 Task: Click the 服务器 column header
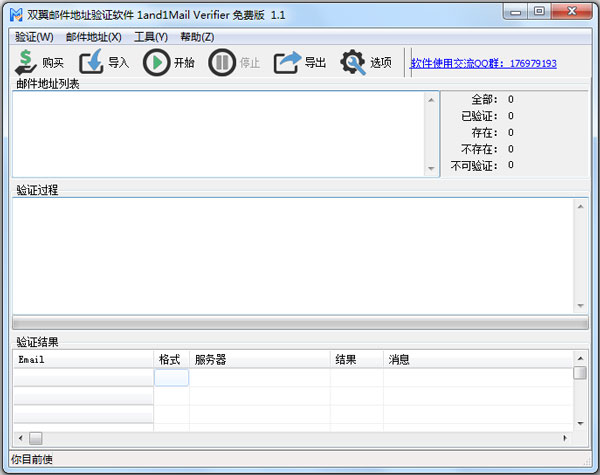[x=259, y=359]
